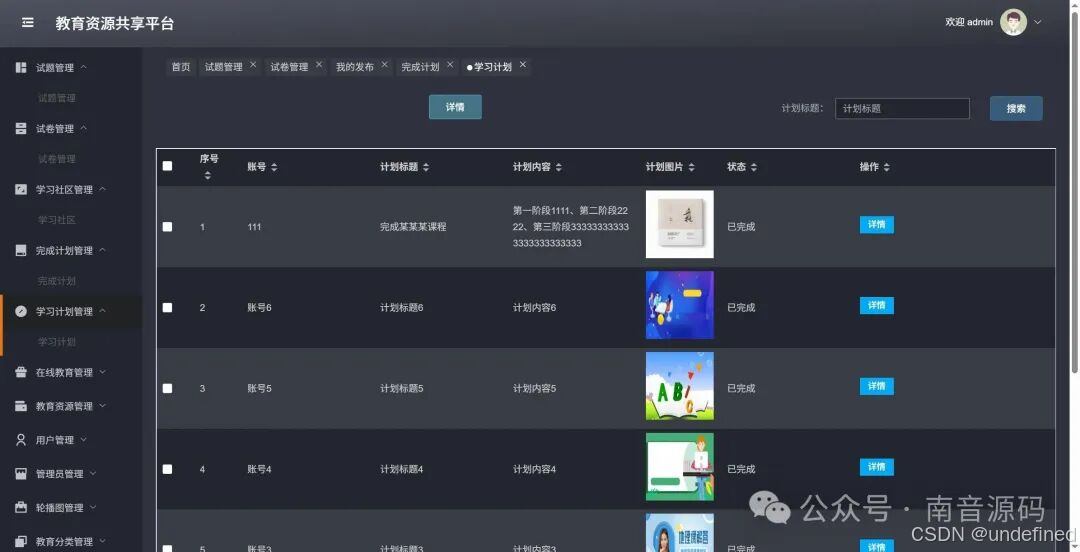Expand the 管理员管理 sidebar group
Image resolution: width=1080 pixels, height=552 pixels.
click(93, 473)
